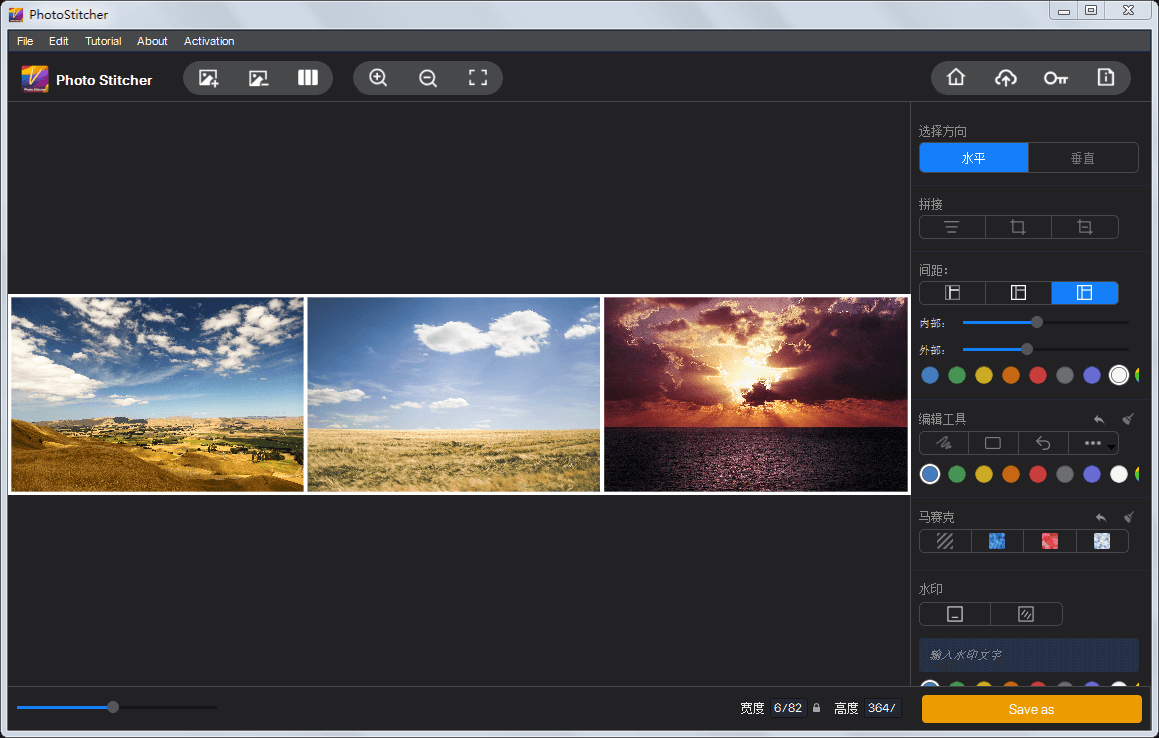Click the 高度 height value field

pyautogui.click(x=883, y=708)
